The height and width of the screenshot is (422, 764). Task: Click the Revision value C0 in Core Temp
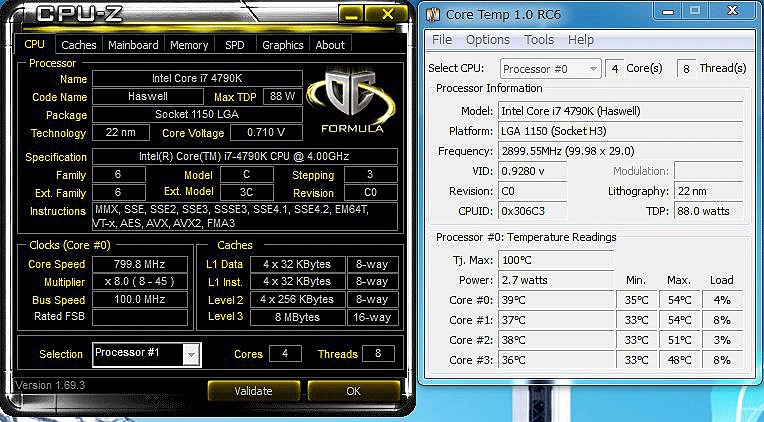pyautogui.click(x=533, y=191)
